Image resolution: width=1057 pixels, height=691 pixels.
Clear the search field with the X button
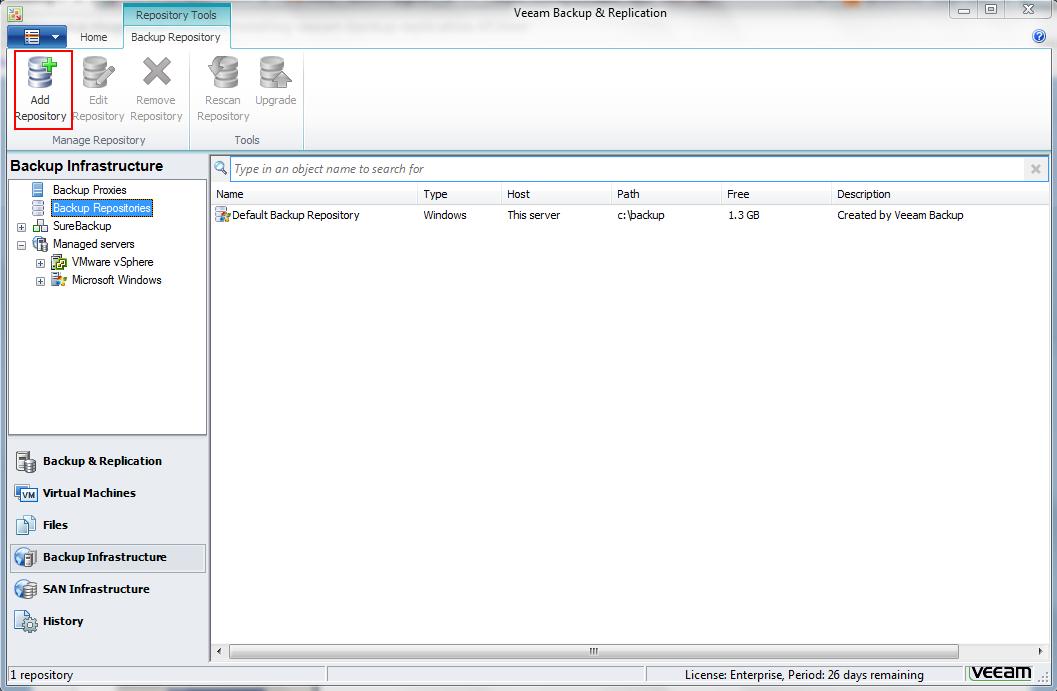1035,169
